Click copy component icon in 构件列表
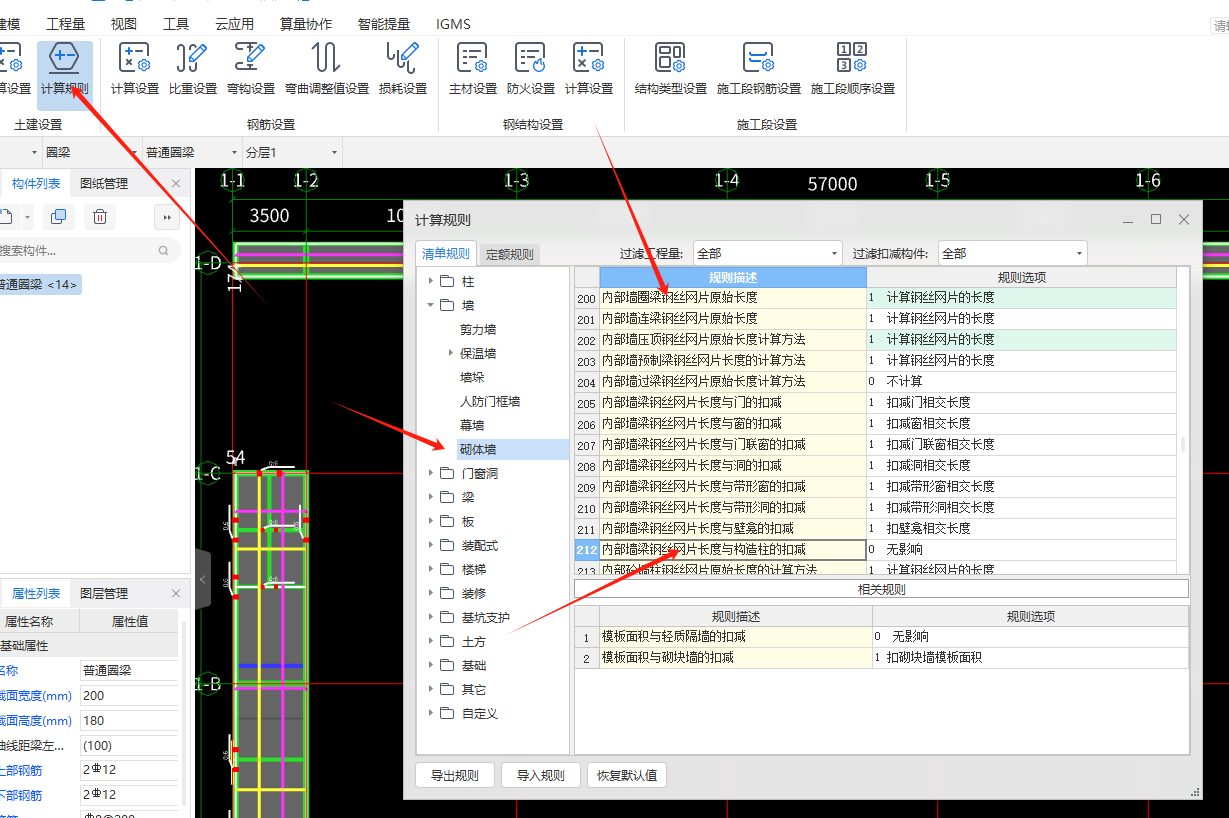The width and height of the screenshot is (1229, 818). click(59, 216)
